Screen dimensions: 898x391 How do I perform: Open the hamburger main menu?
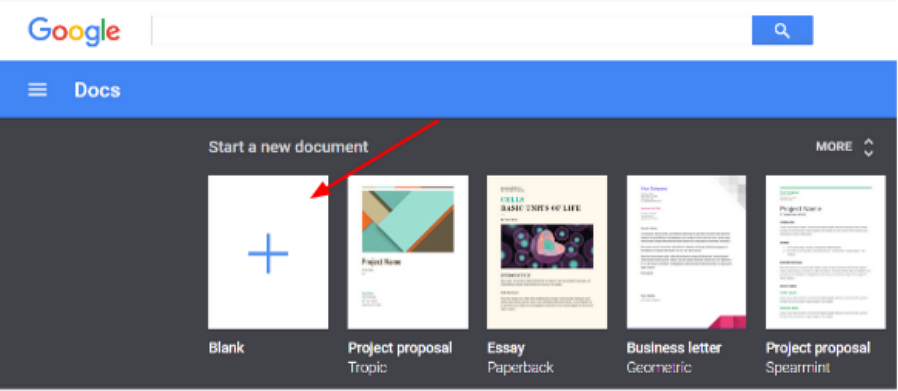coord(38,90)
